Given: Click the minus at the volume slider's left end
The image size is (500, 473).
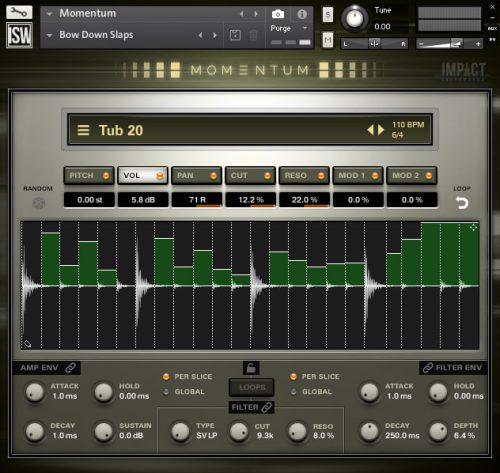Looking at the screenshot, I should tap(421, 44).
